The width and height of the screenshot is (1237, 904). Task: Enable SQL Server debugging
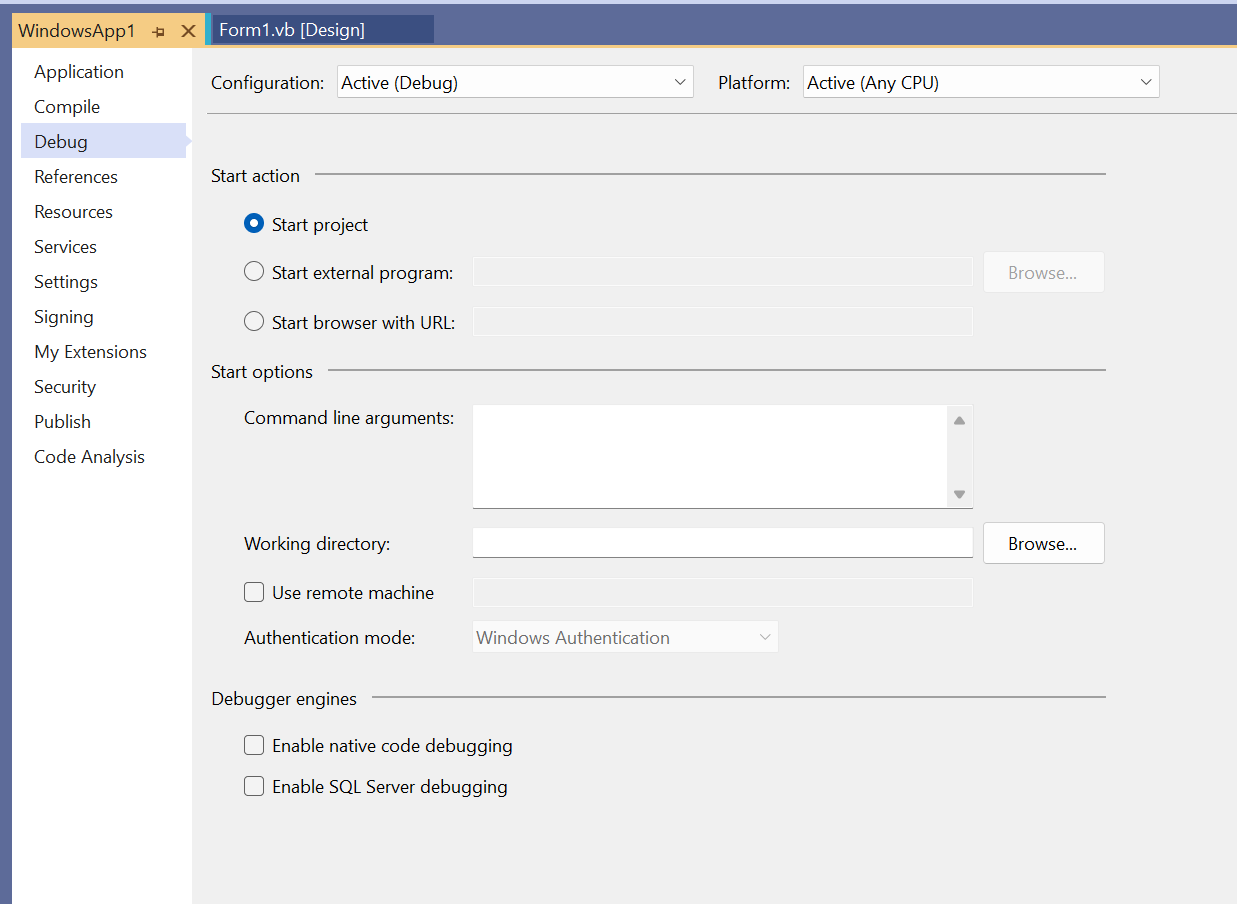pos(253,786)
